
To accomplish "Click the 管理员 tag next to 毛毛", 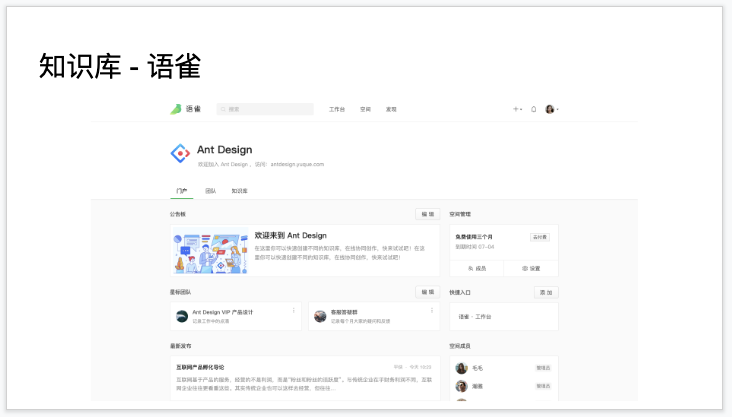I will pos(543,368).
